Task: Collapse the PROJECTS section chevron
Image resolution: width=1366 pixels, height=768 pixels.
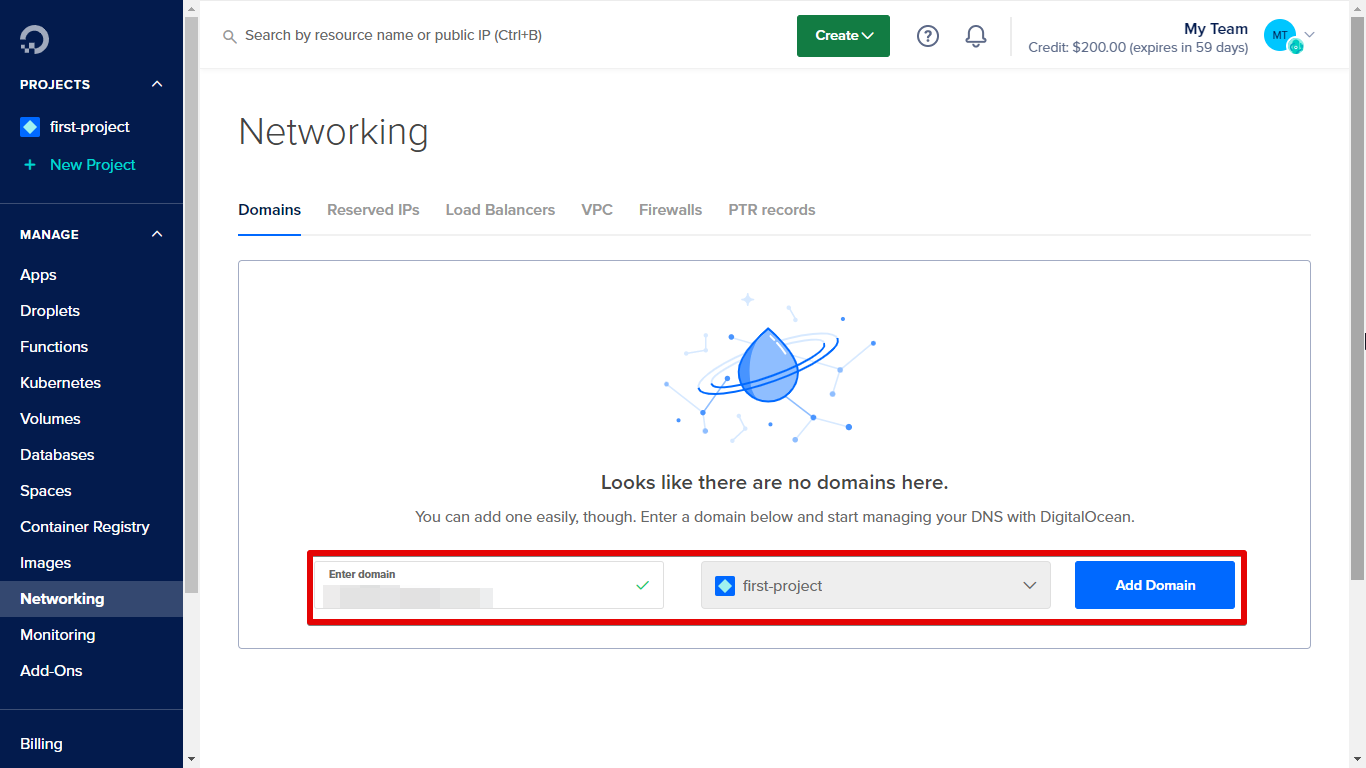Action: tap(157, 84)
